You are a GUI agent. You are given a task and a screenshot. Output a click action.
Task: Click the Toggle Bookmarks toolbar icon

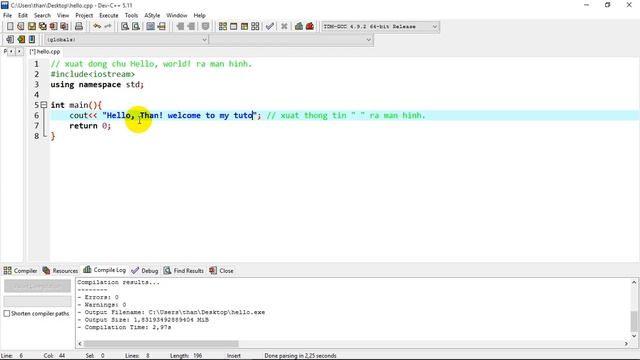21,40
